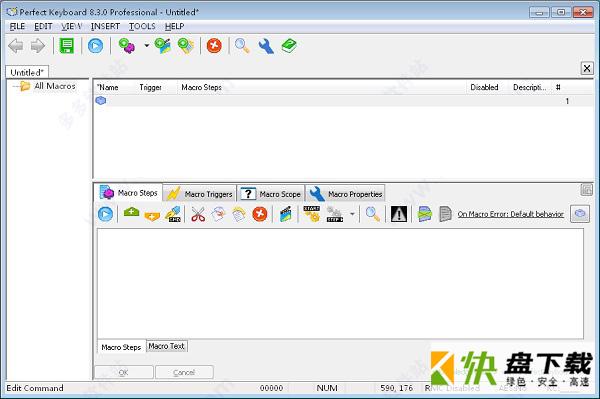Open the TOOLS menu
Viewport: 600px width, 399px height.
coord(142,26)
